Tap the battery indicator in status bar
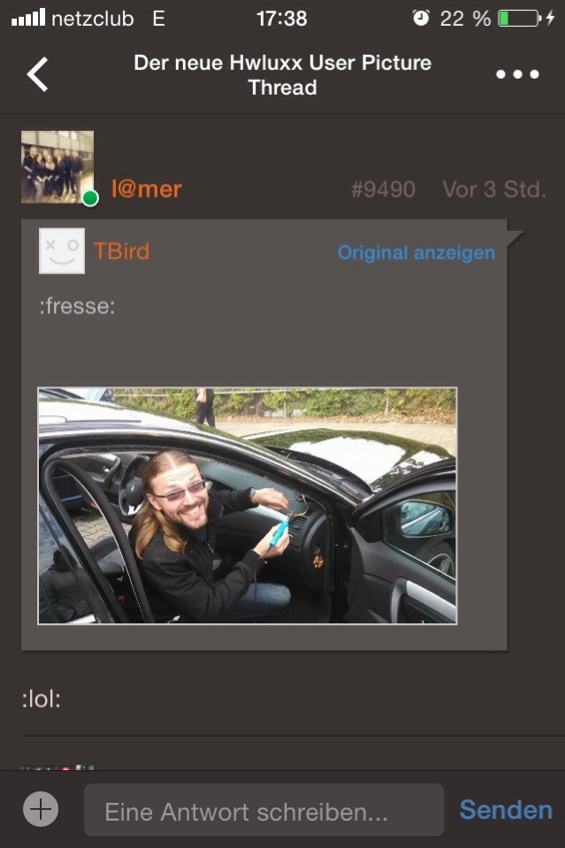The image size is (565, 848). (519, 18)
